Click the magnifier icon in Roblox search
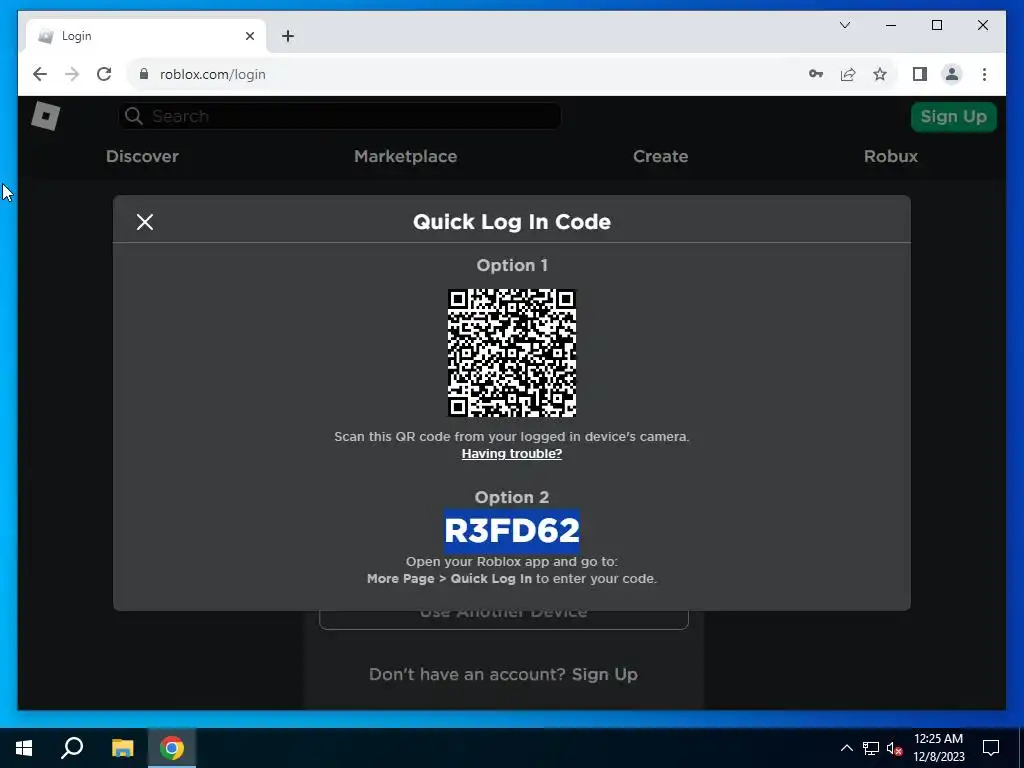The height and width of the screenshot is (768, 1024). pyautogui.click(x=134, y=116)
